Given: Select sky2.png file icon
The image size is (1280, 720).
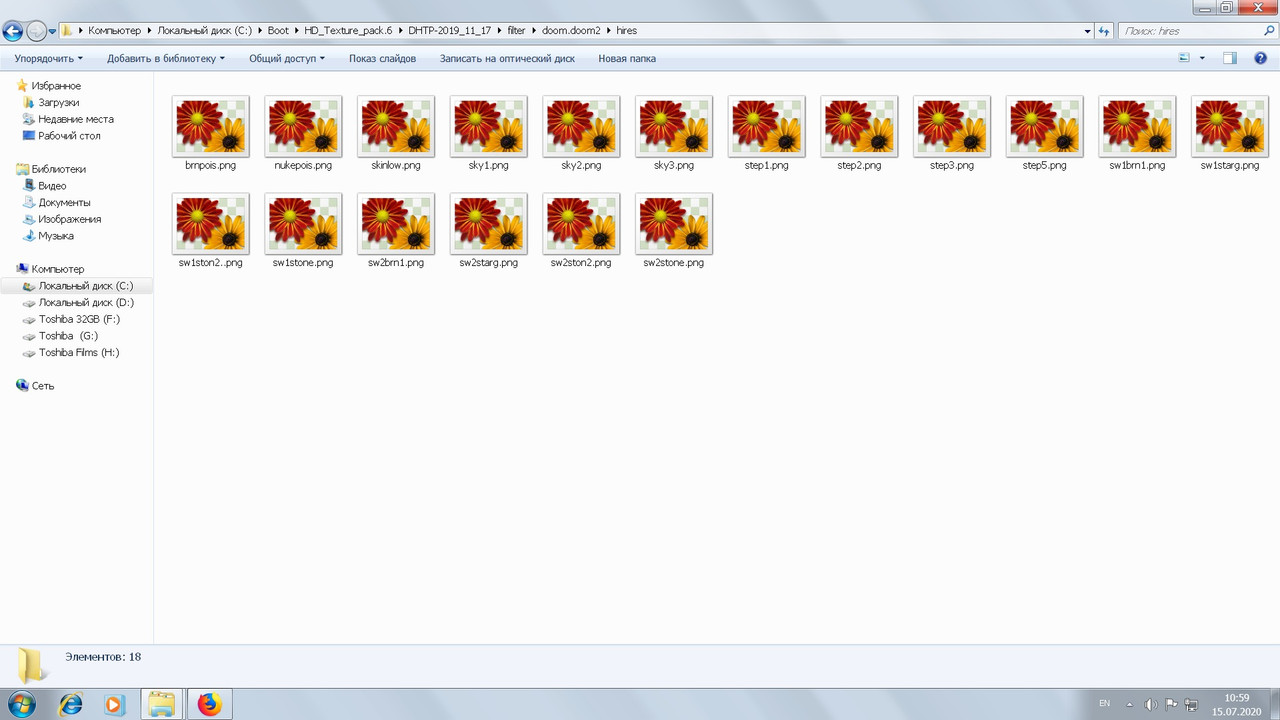Looking at the screenshot, I should click(581, 126).
